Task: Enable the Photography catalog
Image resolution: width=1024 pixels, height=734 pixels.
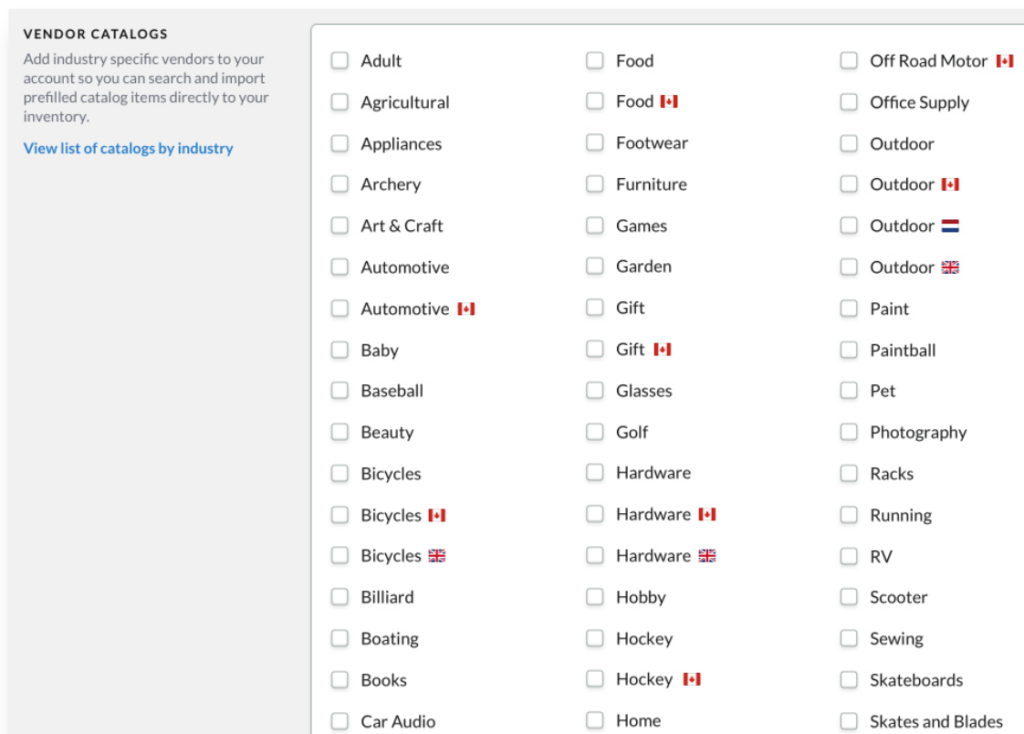Action: click(x=849, y=432)
